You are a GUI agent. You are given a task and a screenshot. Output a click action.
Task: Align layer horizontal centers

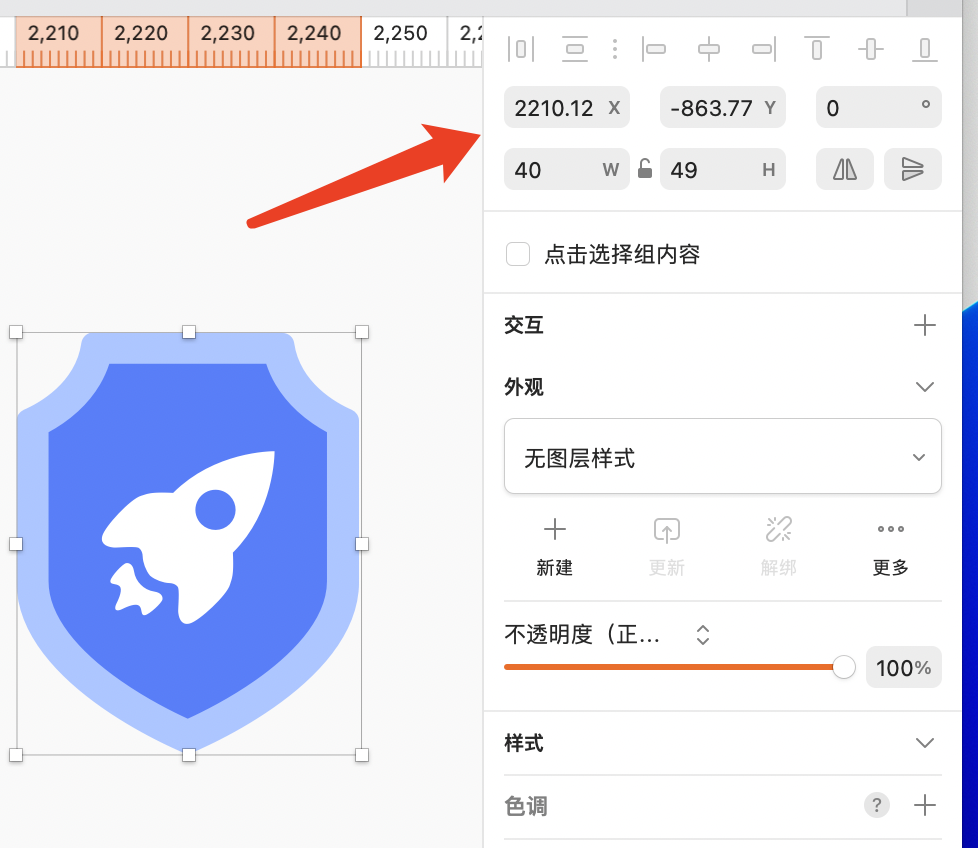709,48
